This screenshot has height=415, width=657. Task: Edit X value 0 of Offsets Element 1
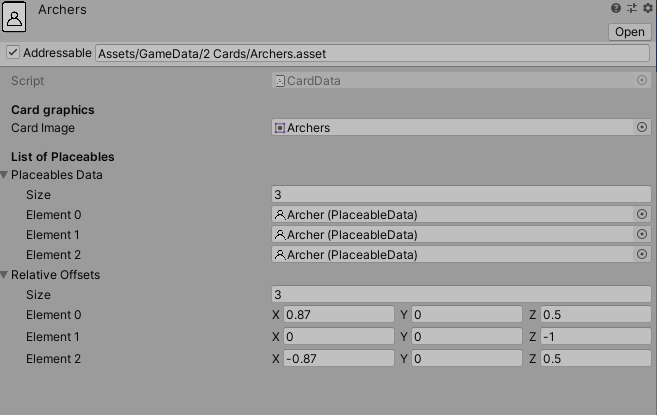[x=339, y=336]
